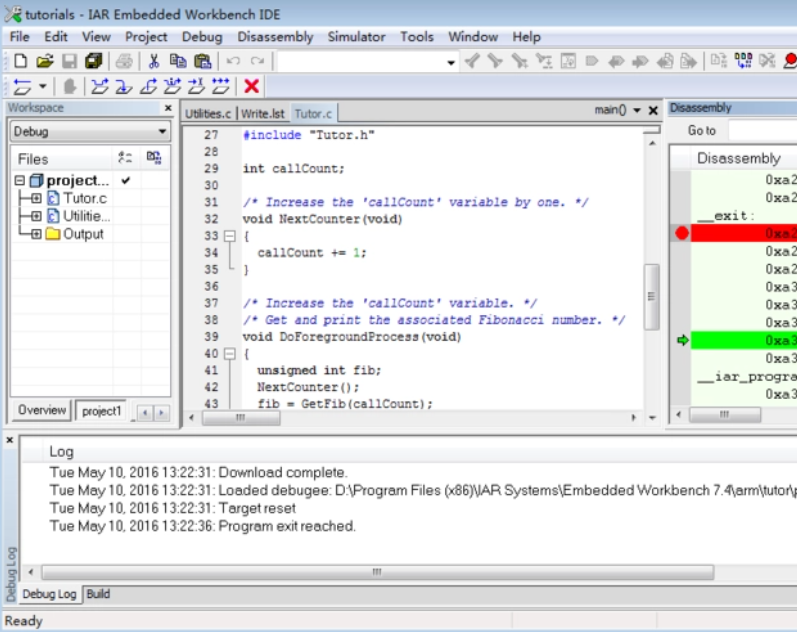This screenshot has height=632, width=797.
Task: Toggle the red breakpoint in Disassembly
Action: pyautogui.click(x=682, y=233)
